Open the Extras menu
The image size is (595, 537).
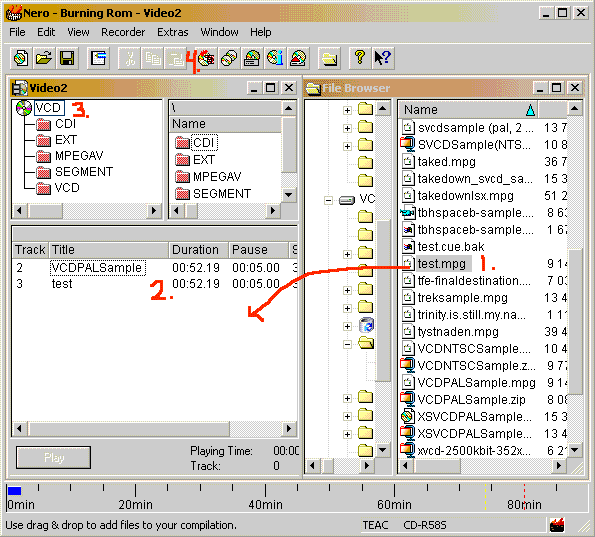point(173,32)
